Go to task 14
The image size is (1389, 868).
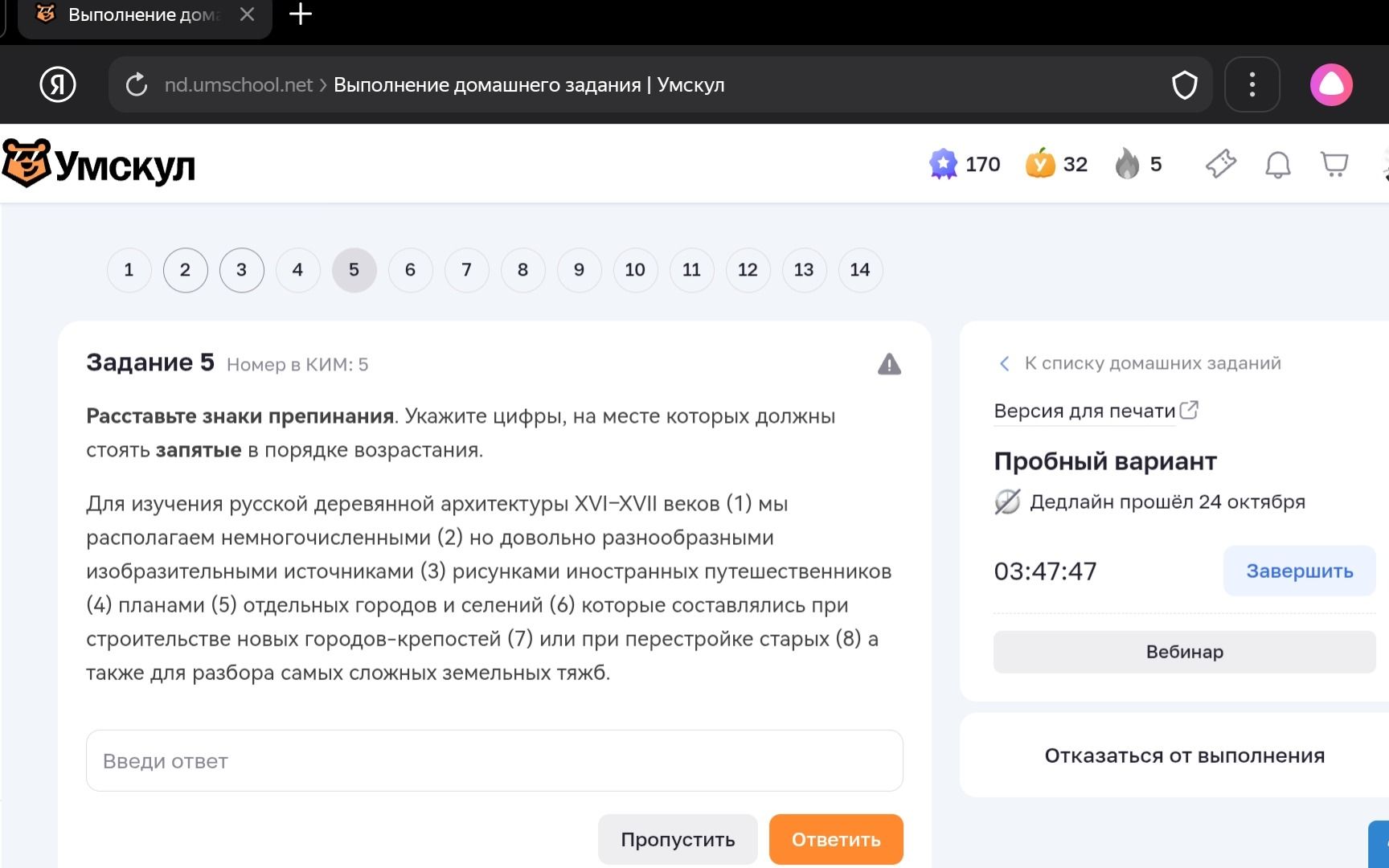pyautogui.click(x=860, y=270)
